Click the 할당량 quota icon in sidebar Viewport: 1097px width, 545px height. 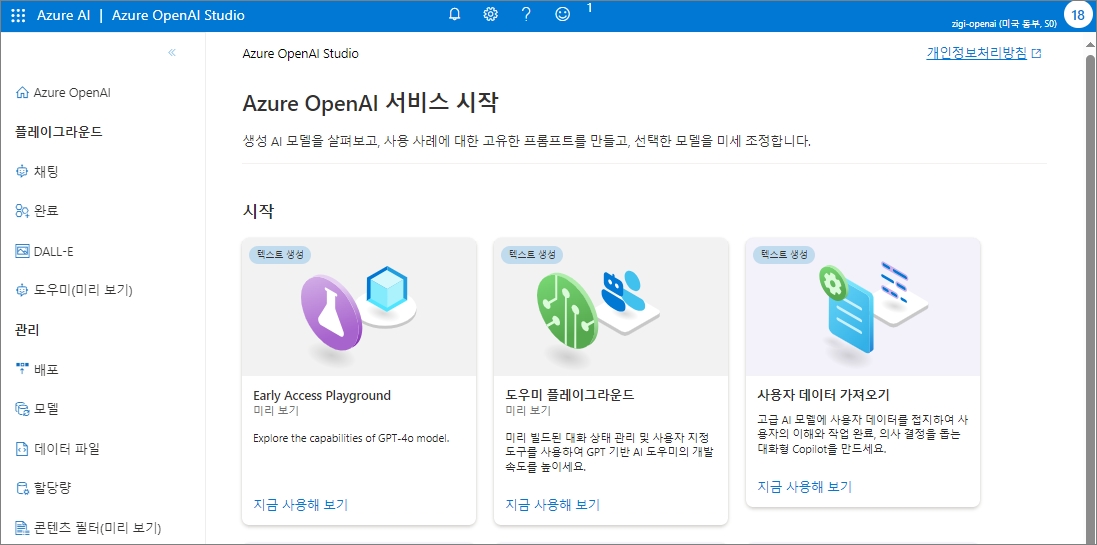coord(22,488)
